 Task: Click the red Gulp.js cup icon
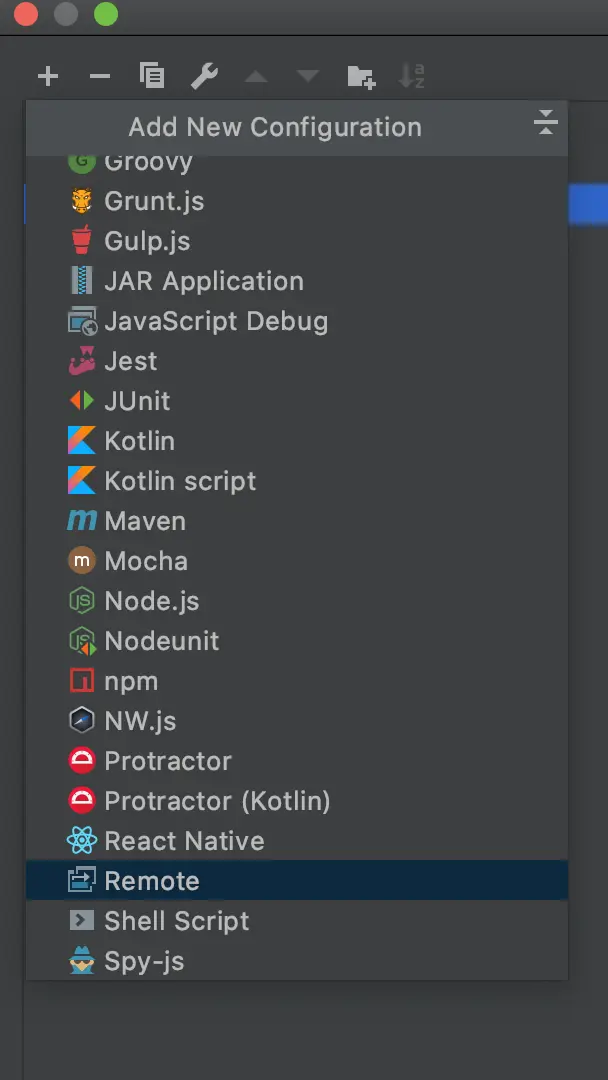pyautogui.click(x=82, y=240)
